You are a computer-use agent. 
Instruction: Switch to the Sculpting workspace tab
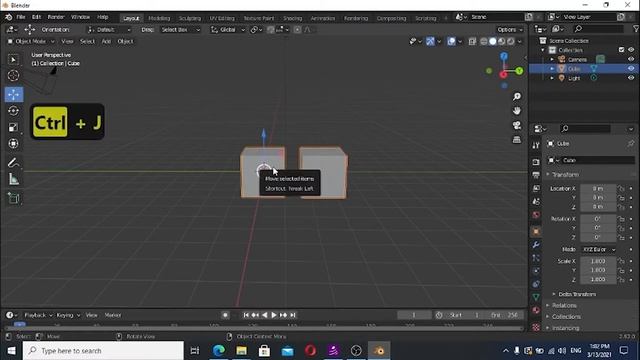tap(190, 18)
